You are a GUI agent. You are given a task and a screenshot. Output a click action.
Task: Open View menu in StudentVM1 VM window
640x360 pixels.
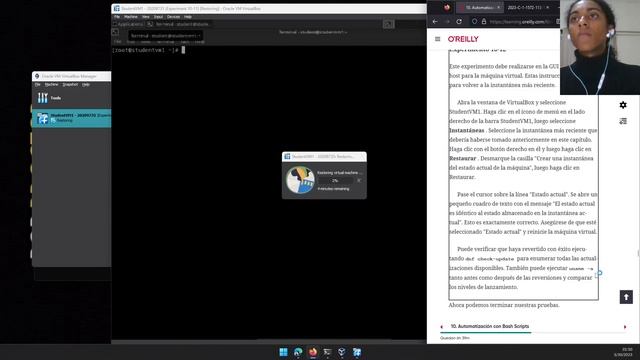[146, 17]
